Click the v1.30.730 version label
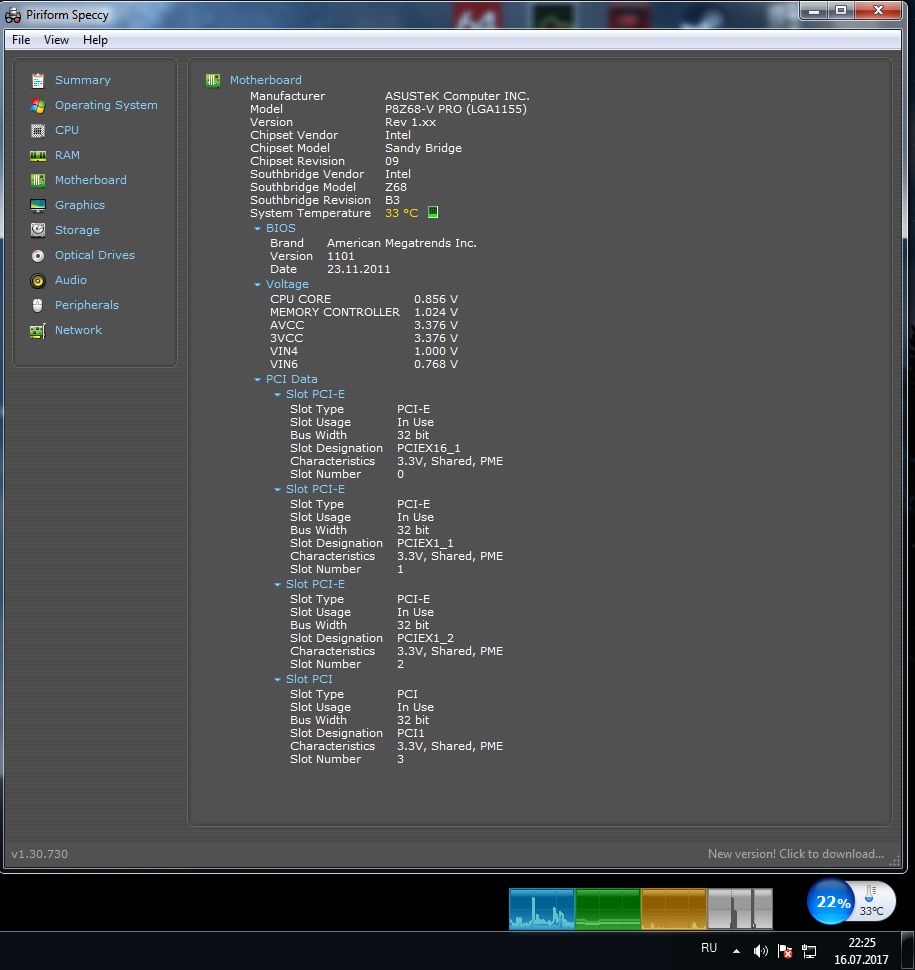 [40, 854]
